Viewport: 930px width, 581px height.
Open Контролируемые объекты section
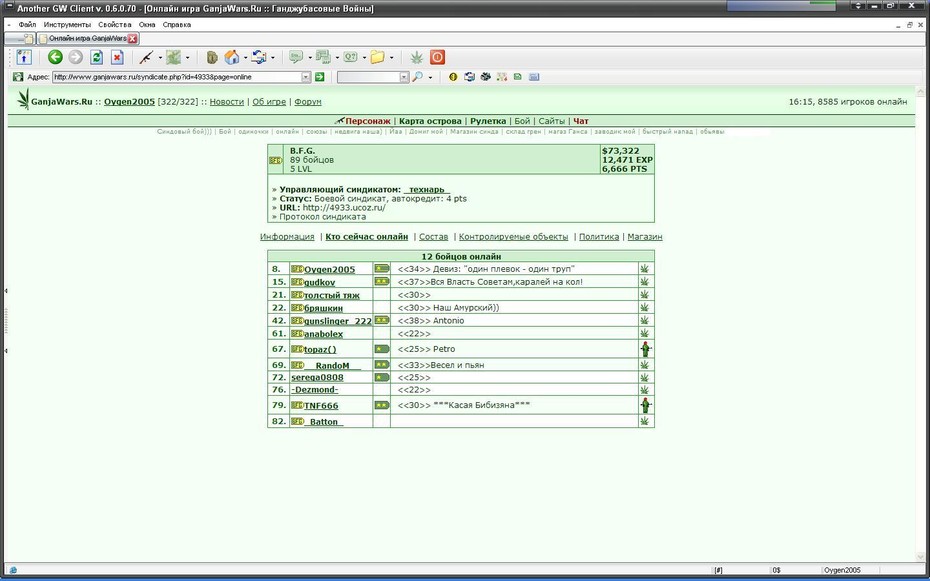[514, 237]
